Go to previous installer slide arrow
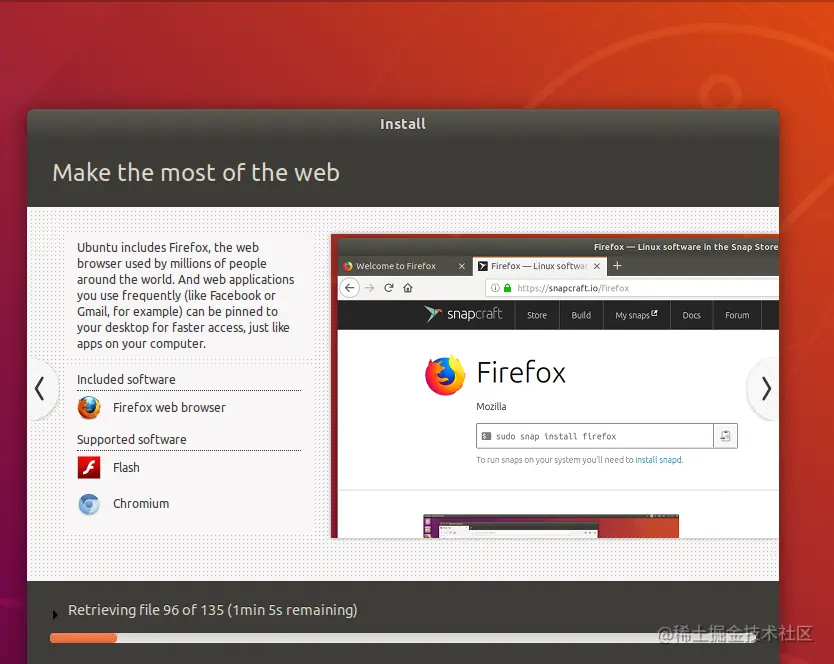This screenshot has height=664, width=834. tap(39, 389)
